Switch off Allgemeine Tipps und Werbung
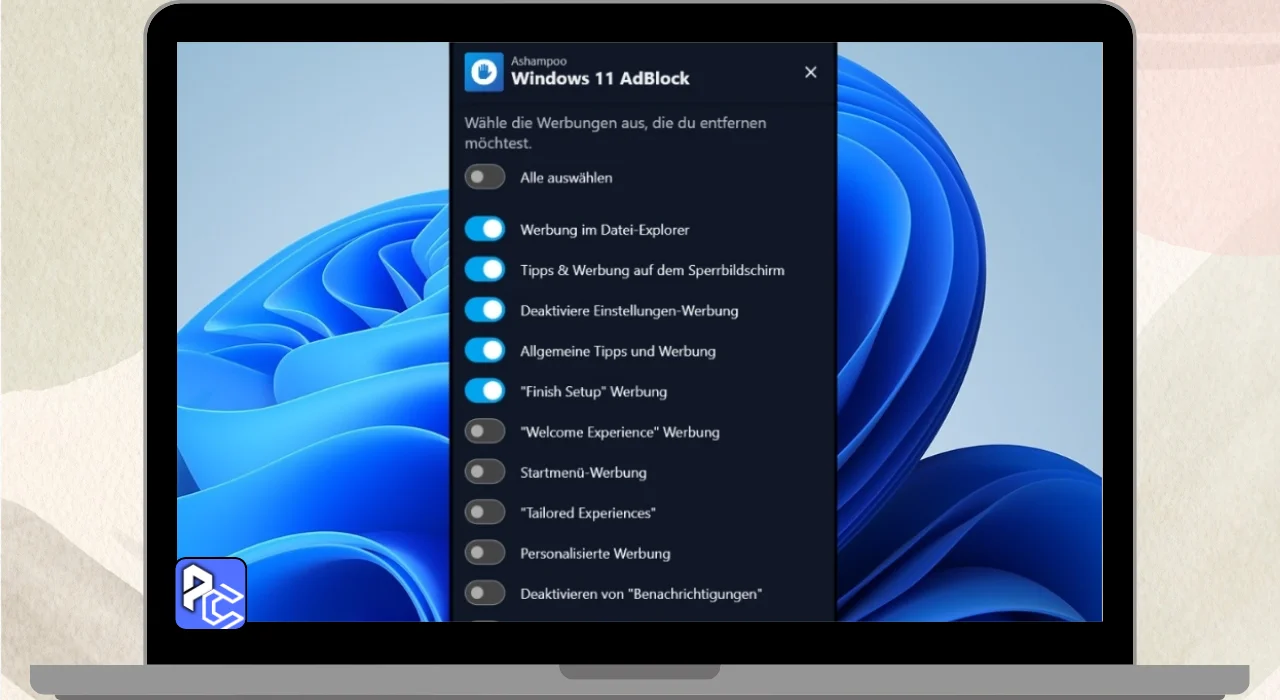Image resolution: width=1280 pixels, height=700 pixels. [485, 351]
